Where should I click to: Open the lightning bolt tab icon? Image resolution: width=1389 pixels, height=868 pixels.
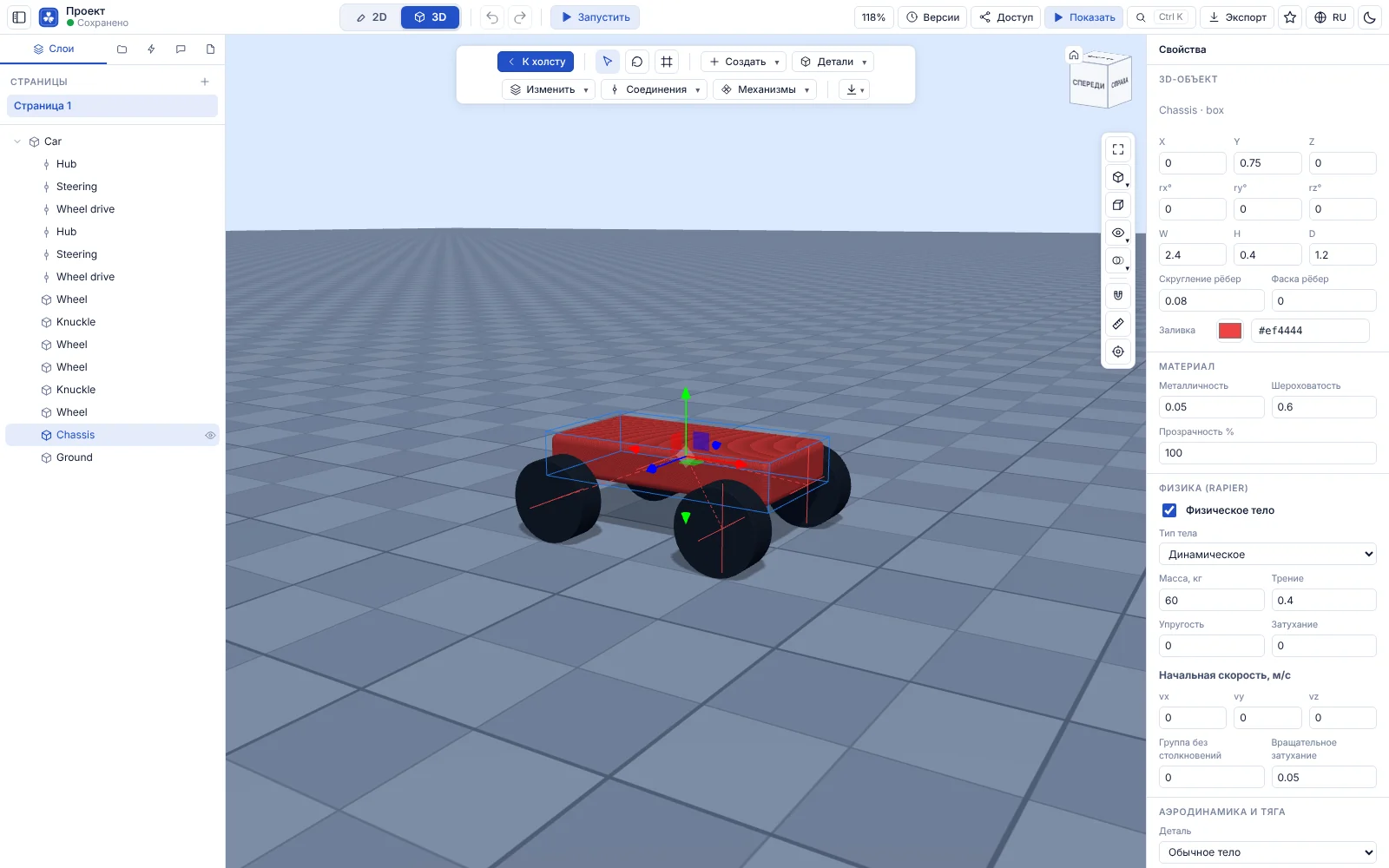pyautogui.click(x=151, y=49)
